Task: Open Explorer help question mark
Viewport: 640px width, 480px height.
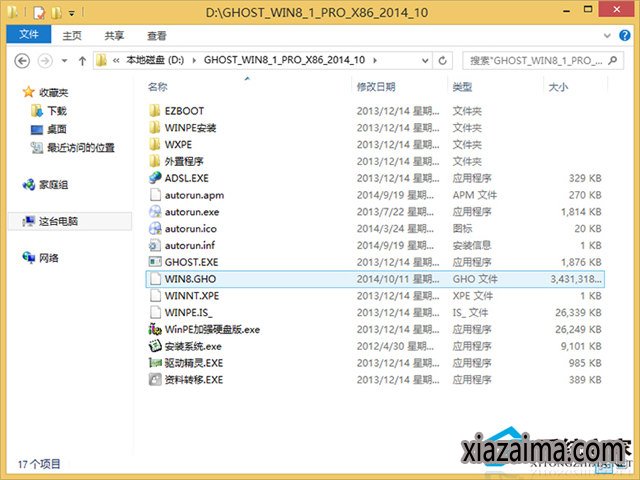Action: point(624,35)
